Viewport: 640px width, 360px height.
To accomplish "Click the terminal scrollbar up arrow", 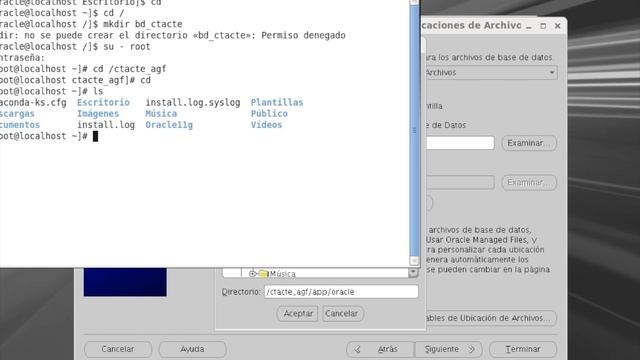I will pos(414,2).
